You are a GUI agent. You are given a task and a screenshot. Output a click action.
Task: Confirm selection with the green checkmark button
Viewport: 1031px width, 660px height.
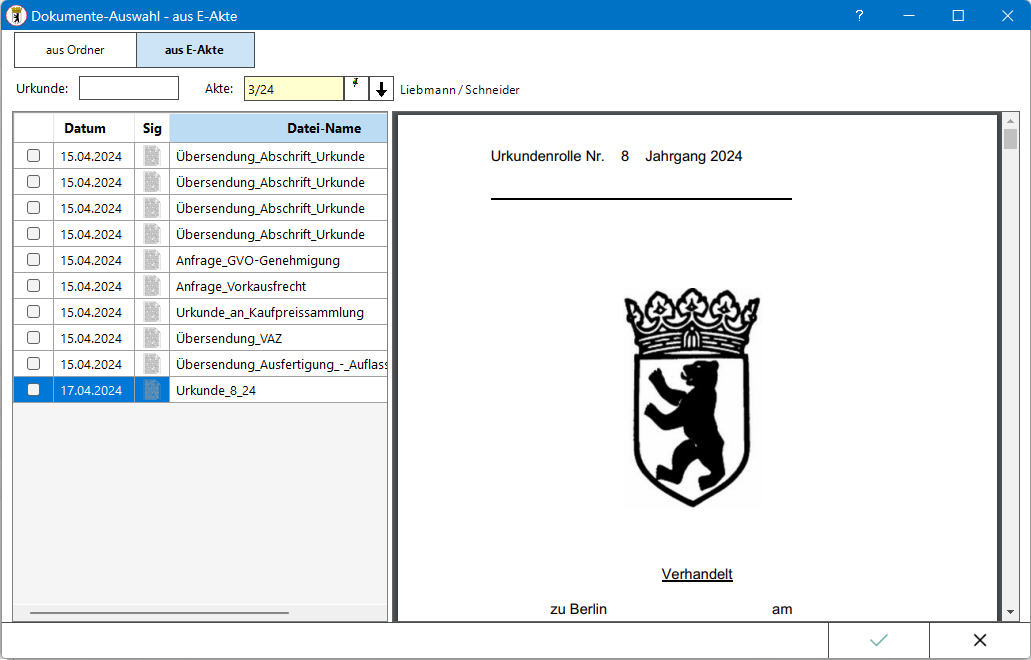point(878,640)
